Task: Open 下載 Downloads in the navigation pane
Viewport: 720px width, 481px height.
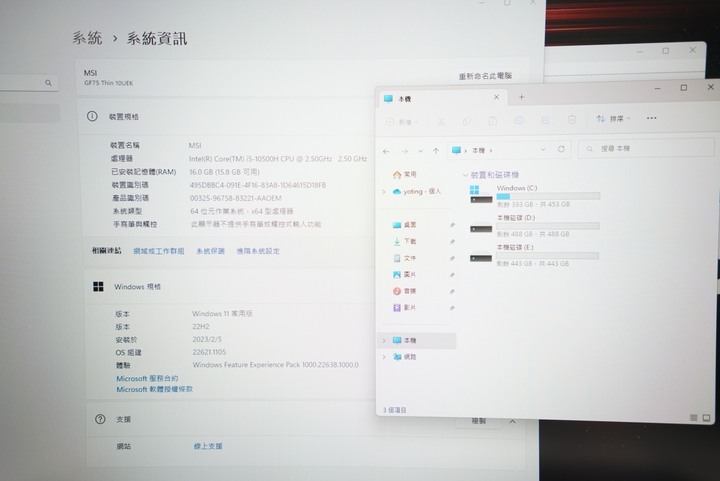Action: (x=405, y=241)
